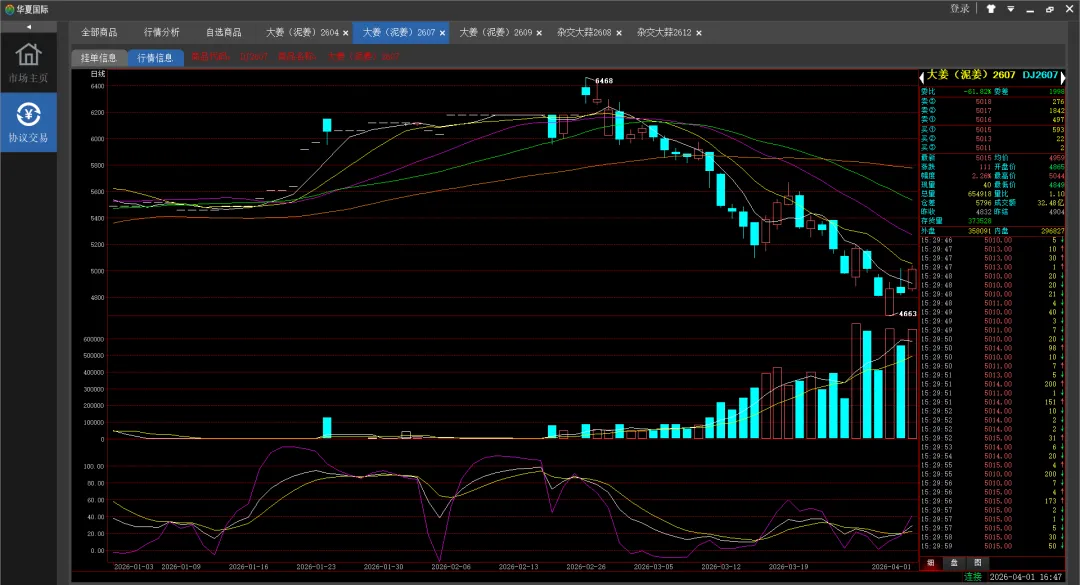Go to previous contract with left arrow
The height and width of the screenshot is (585, 1080).
[x=922, y=77]
